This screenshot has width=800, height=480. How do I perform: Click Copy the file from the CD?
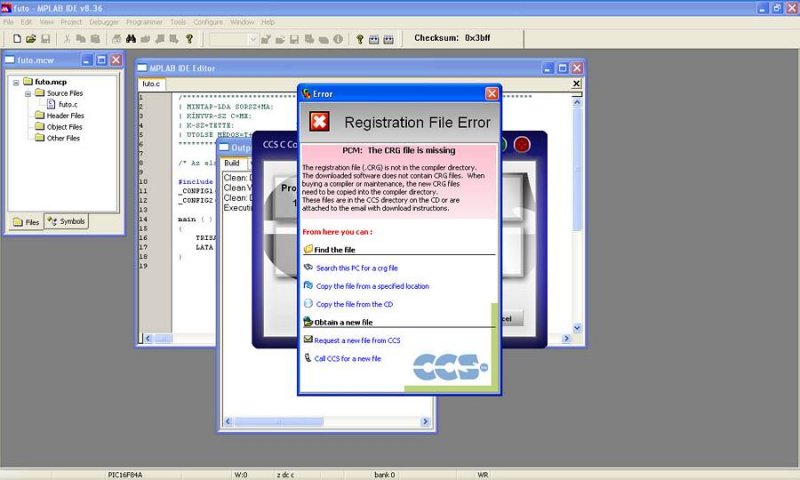[355, 304]
